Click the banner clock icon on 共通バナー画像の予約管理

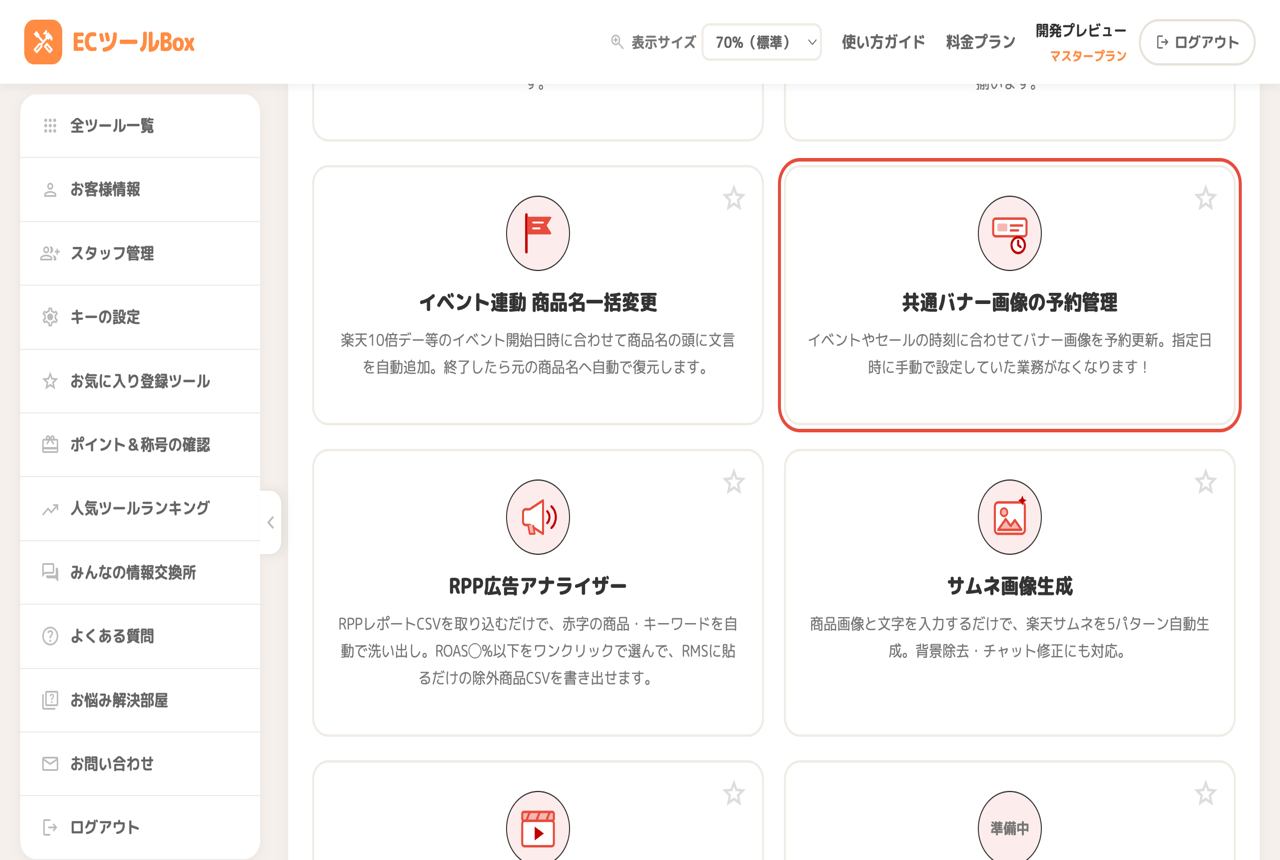pos(1010,233)
